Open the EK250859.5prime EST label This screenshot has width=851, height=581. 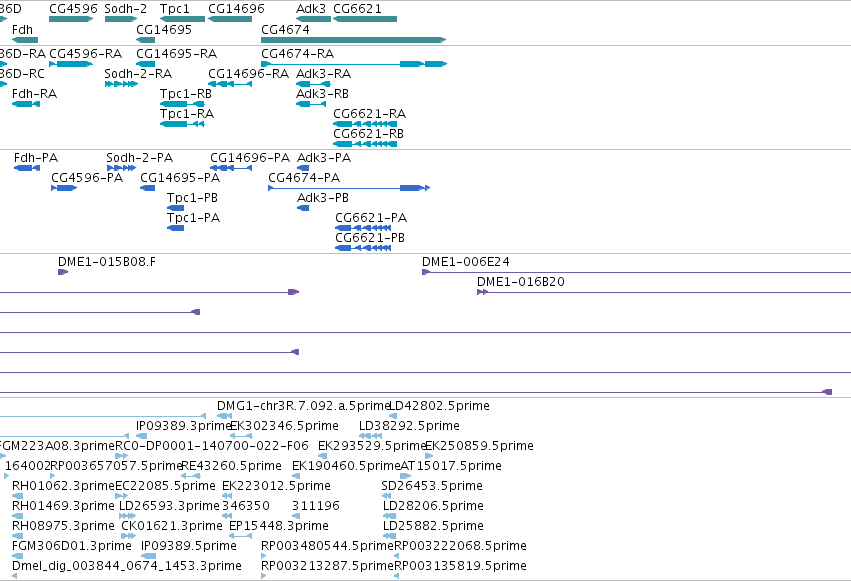(x=479, y=446)
